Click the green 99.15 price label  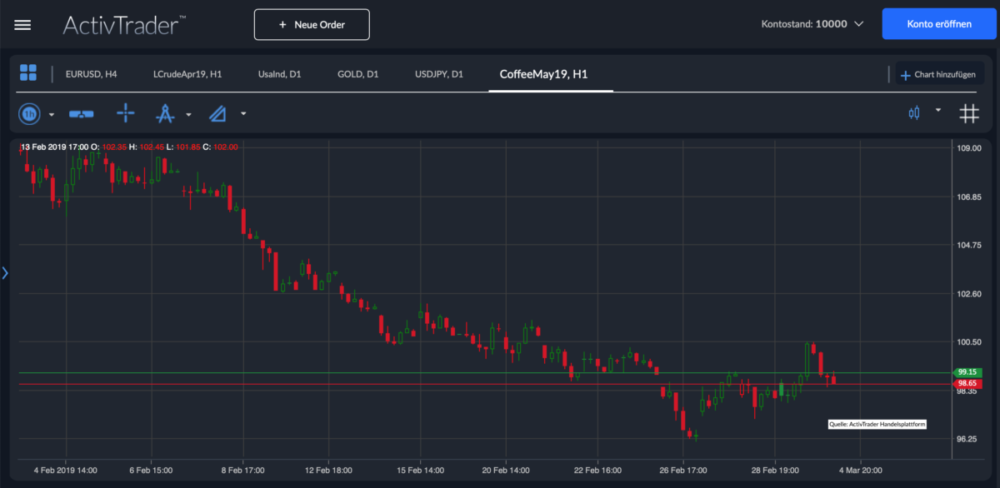(x=965, y=372)
